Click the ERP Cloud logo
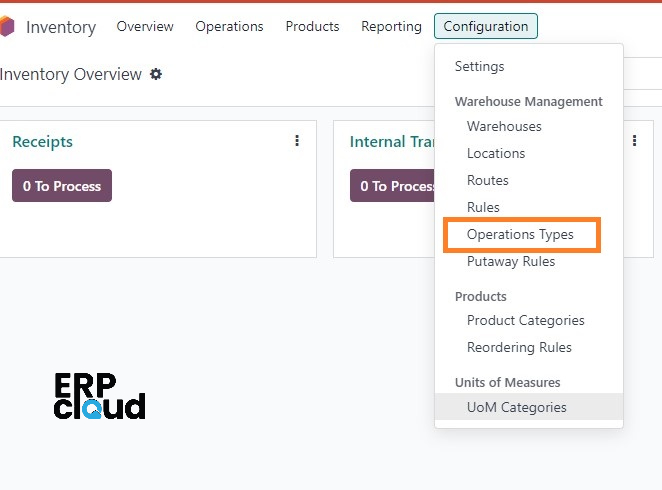The height and width of the screenshot is (490, 662). click(100, 396)
